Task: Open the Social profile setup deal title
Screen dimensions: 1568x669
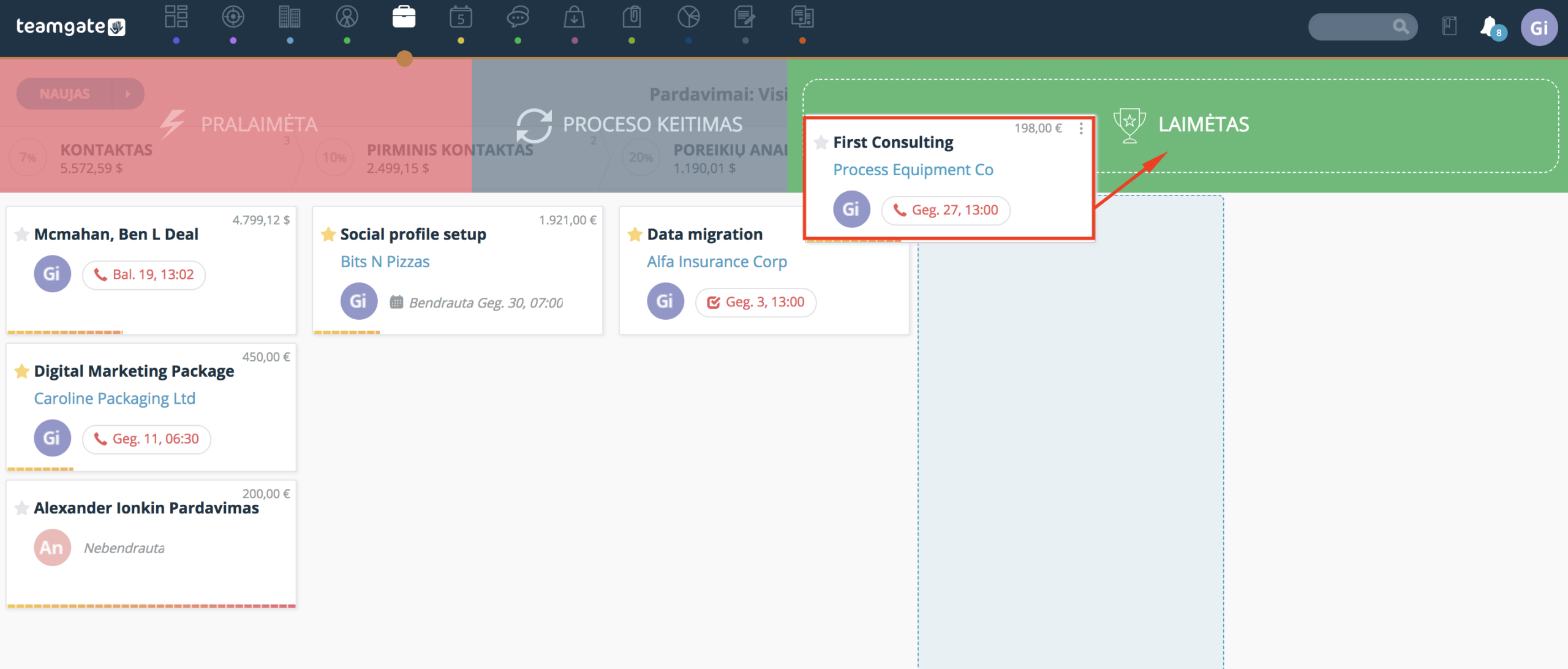Action: coord(413,235)
